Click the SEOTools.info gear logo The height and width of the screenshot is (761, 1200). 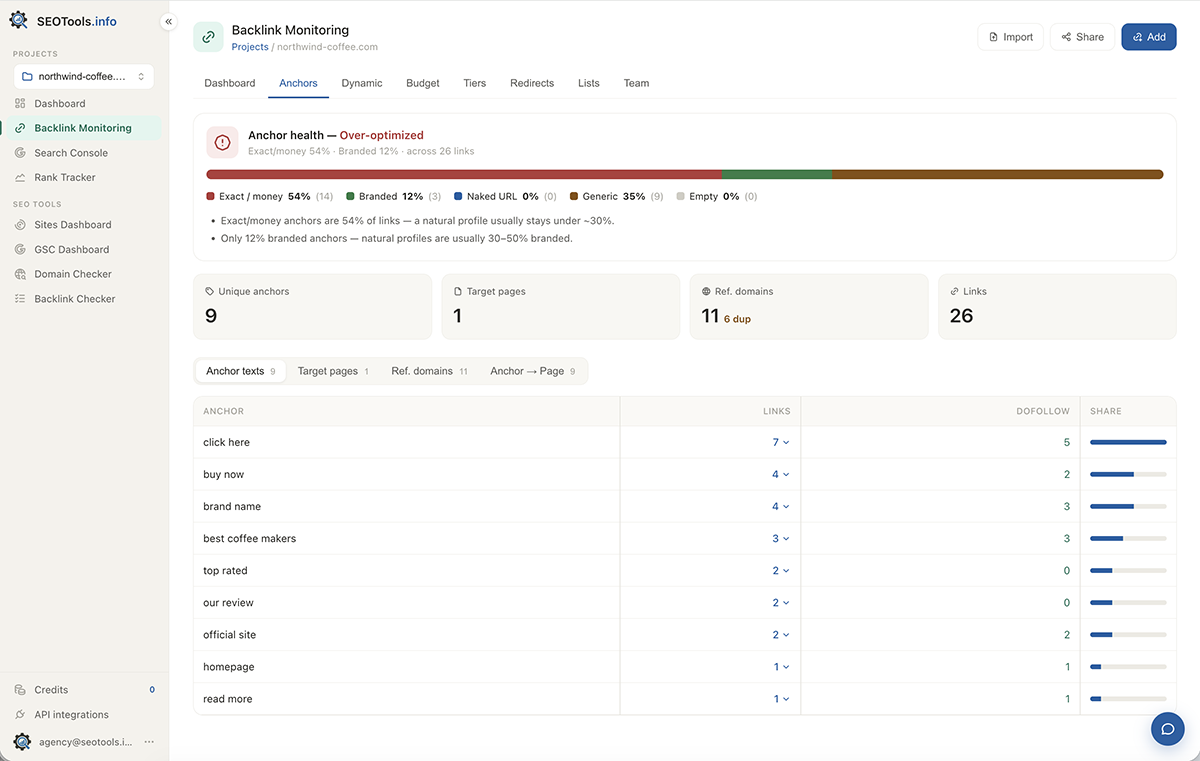click(18, 20)
